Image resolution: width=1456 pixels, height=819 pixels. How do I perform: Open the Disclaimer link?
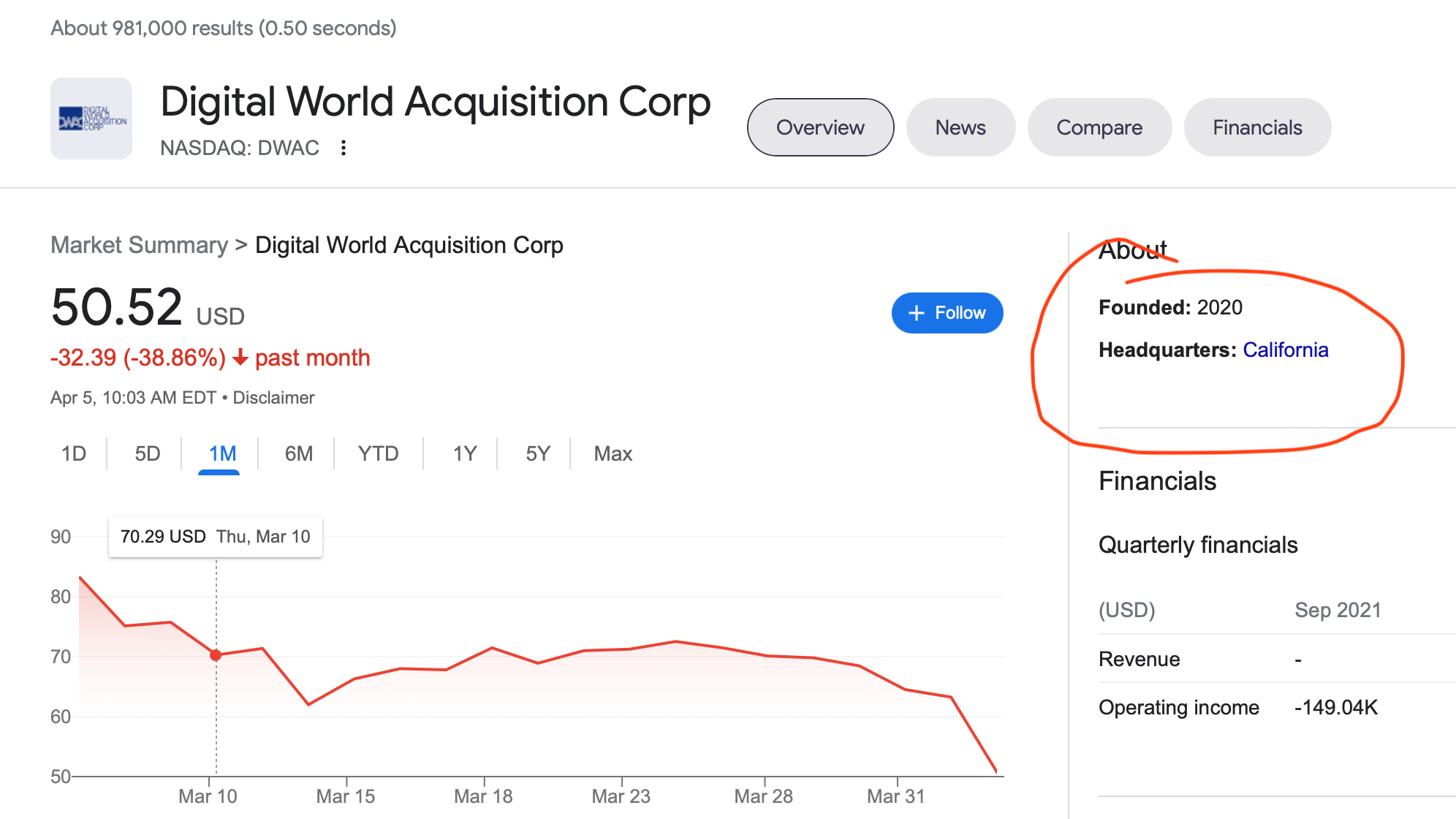pos(273,398)
